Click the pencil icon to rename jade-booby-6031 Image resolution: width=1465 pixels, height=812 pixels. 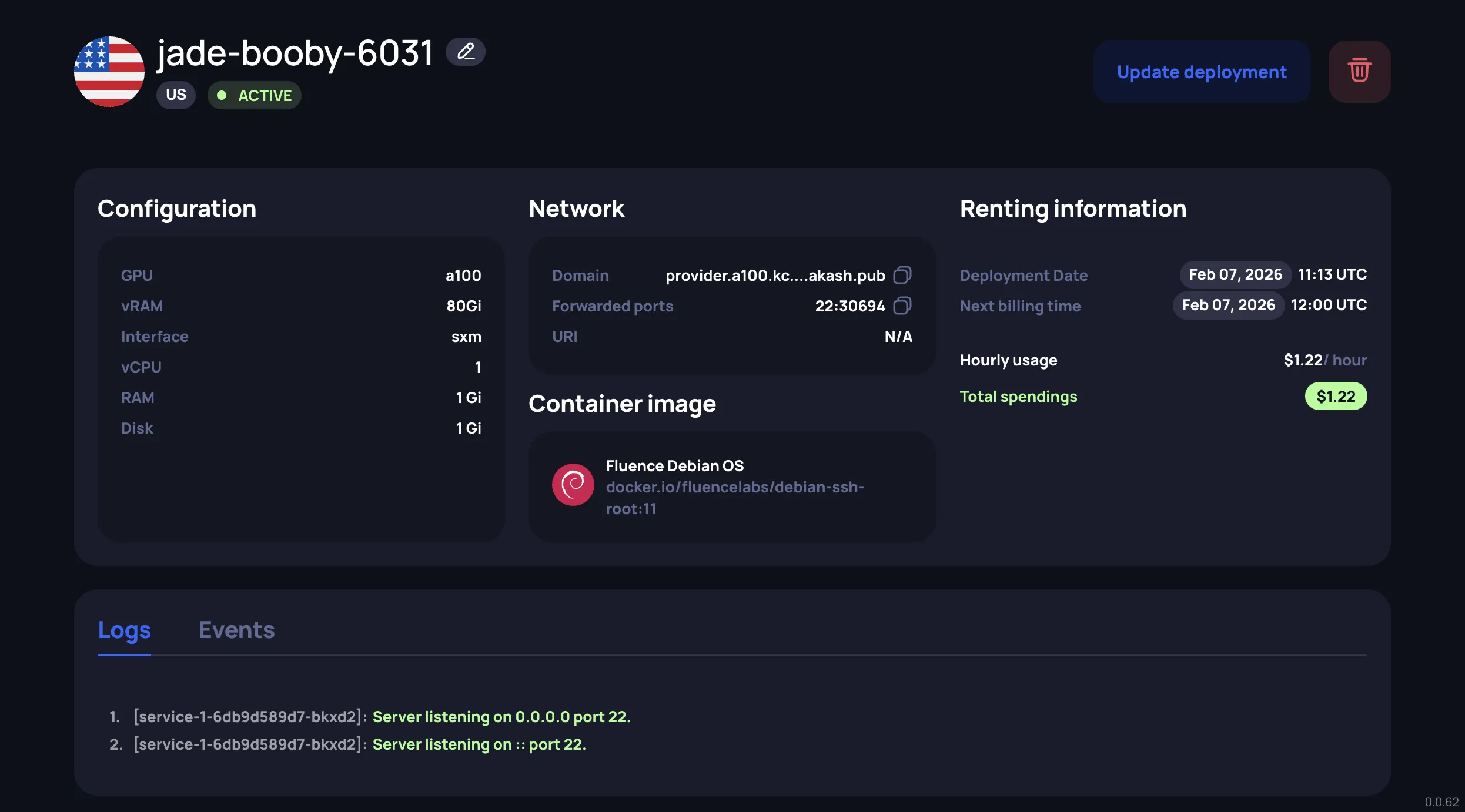coord(465,52)
